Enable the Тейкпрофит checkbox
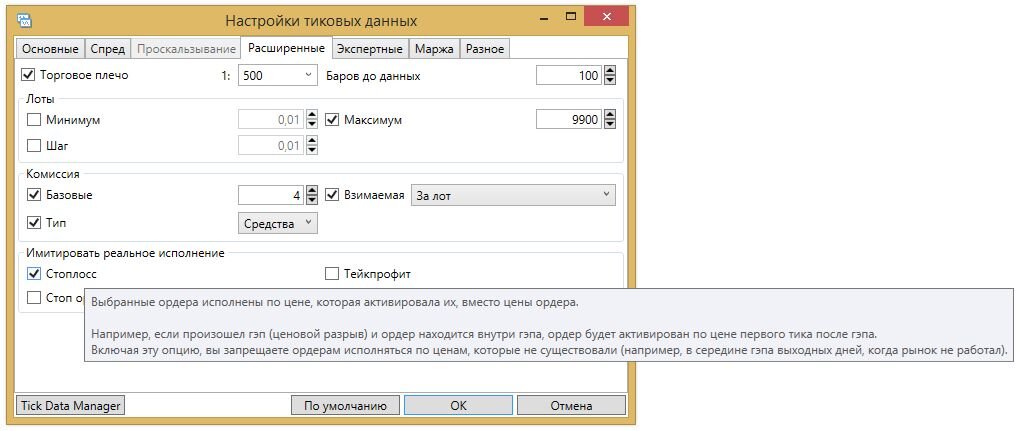 pyautogui.click(x=331, y=274)
